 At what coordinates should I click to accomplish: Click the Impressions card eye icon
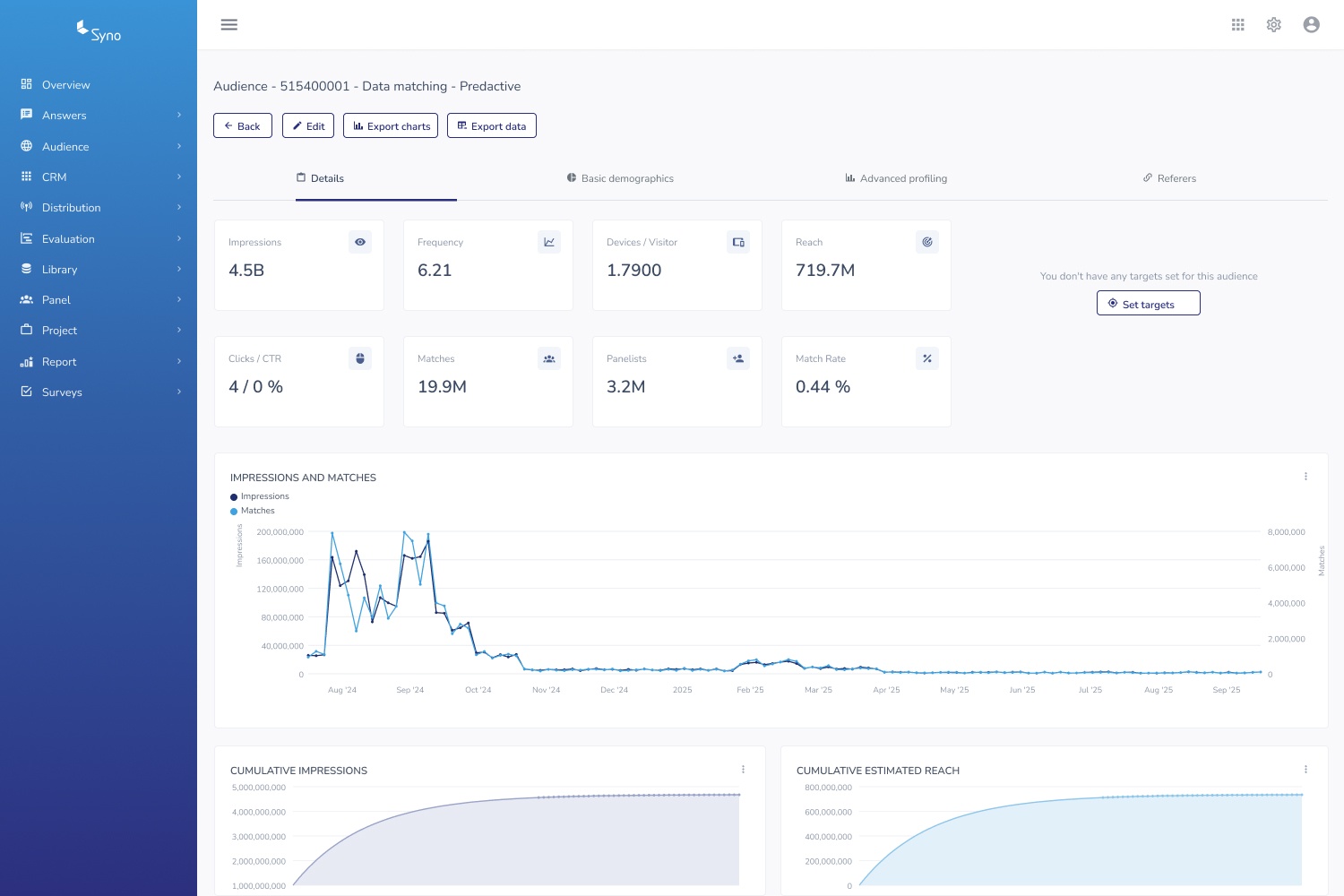(x=360, y=242)
